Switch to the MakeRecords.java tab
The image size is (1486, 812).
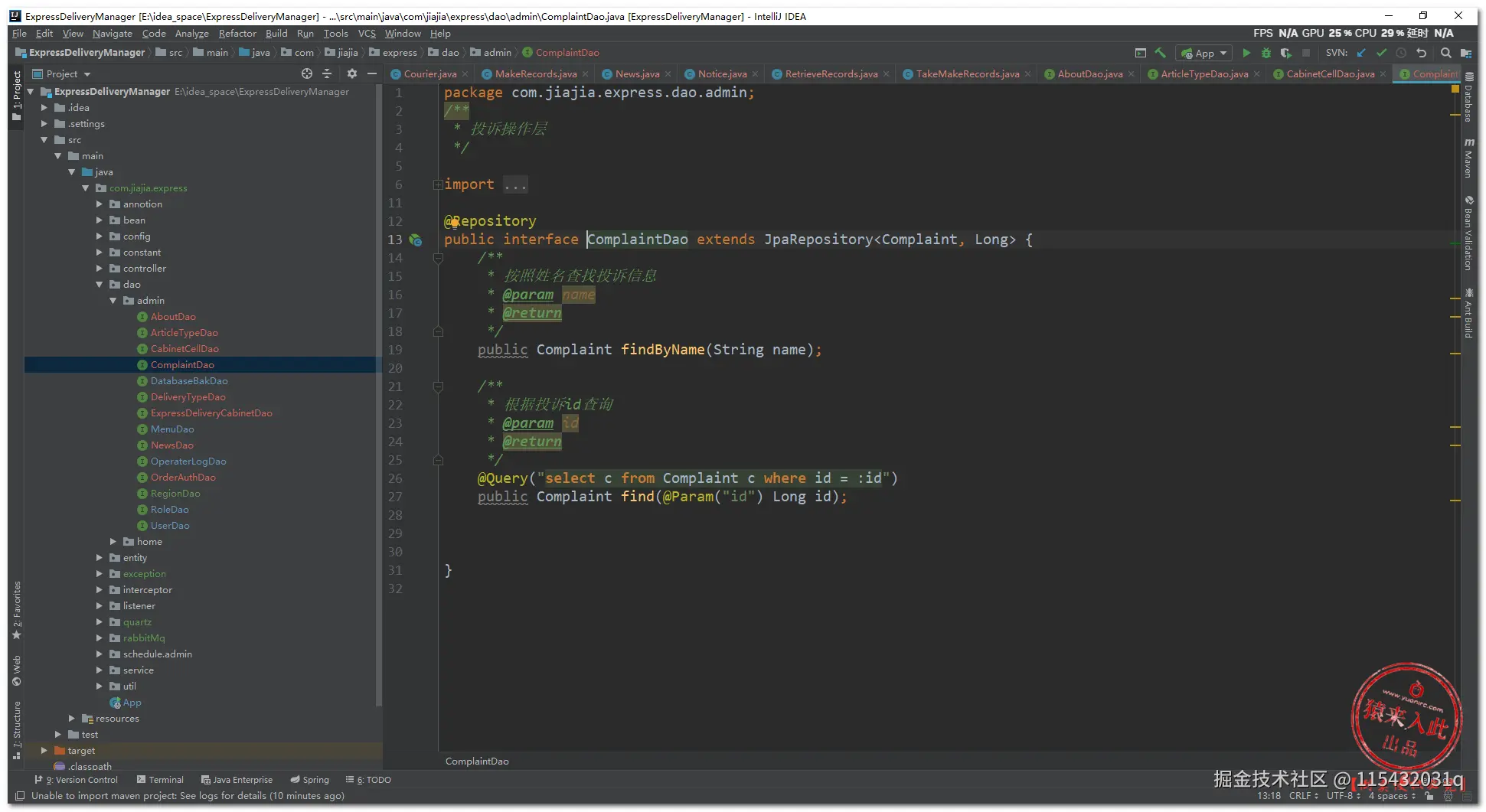535,74
